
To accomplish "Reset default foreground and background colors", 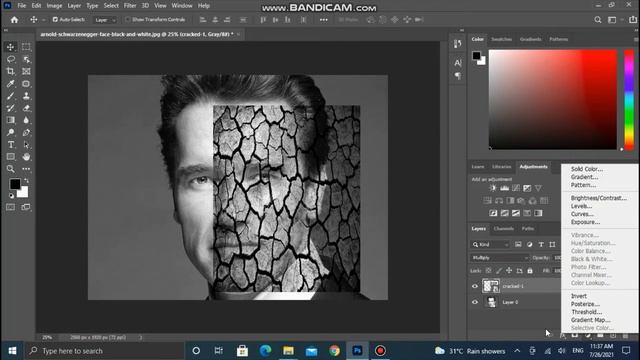I will [11, 196].
